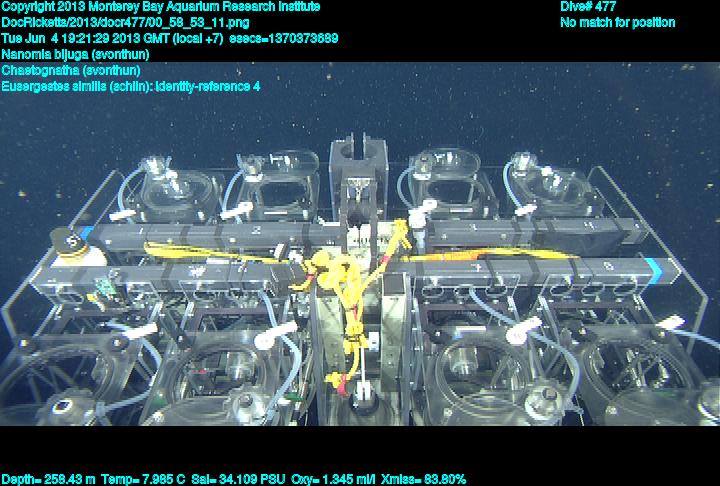Click the white valve handle at far right edge
The height and width of the screenshot is (486, 720).
(x=673, y=321)
